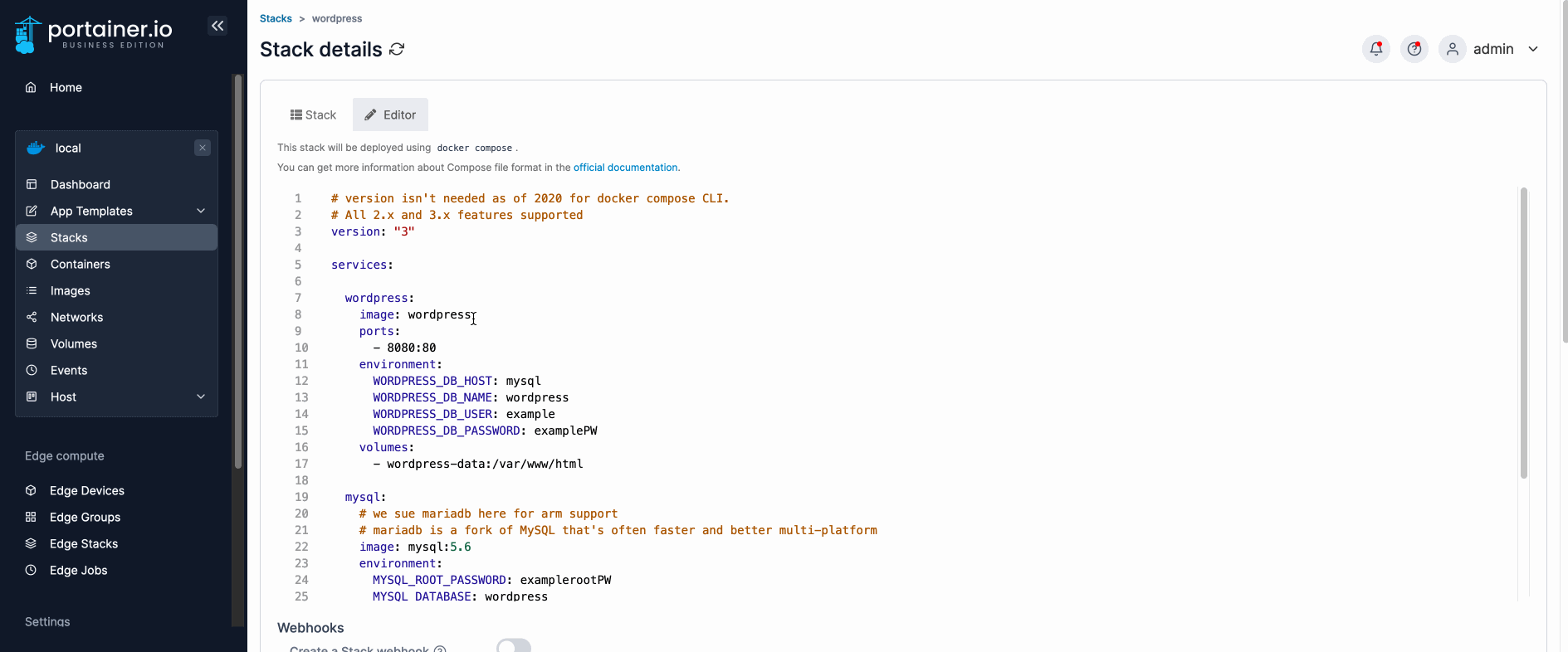Click the Edge Jobs clock icon
This screenshot has width=1568, height=652.
coord(31,570)
